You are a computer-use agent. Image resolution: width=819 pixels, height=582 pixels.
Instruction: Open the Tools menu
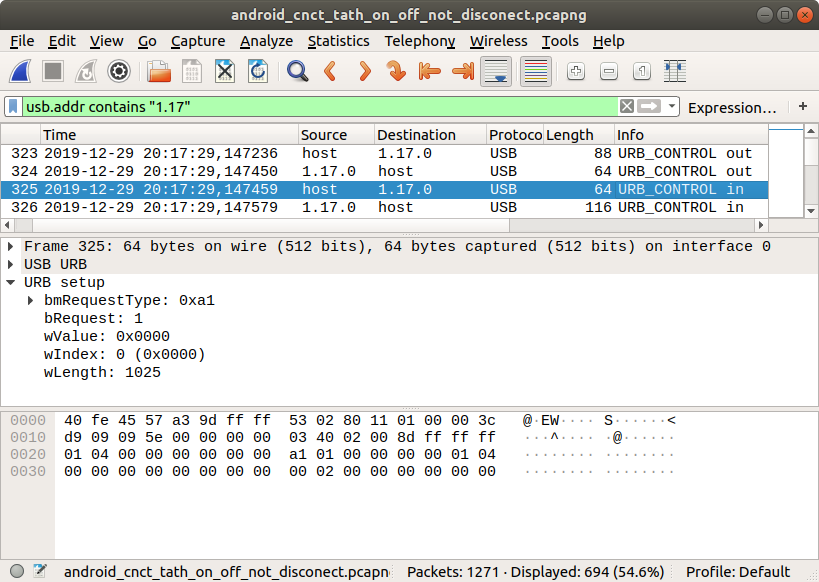pyautogui.click(x=560, y=41)
